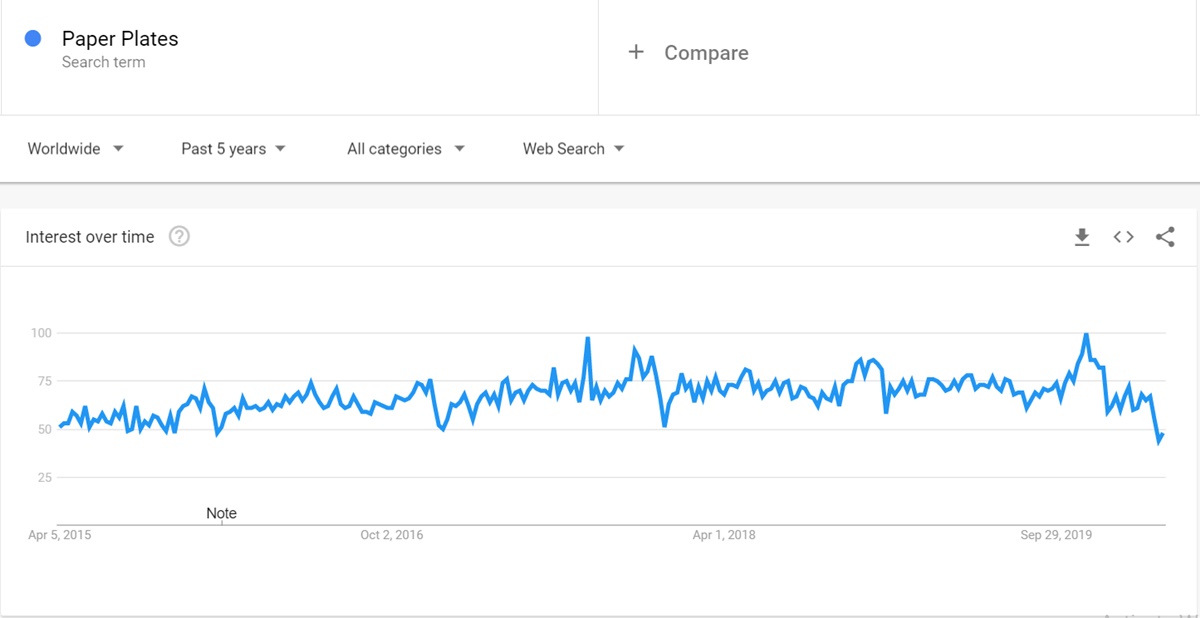Share the interest over time chart
The width and height of the screenshot is (1200, 618).
(x=1165, y=237)
